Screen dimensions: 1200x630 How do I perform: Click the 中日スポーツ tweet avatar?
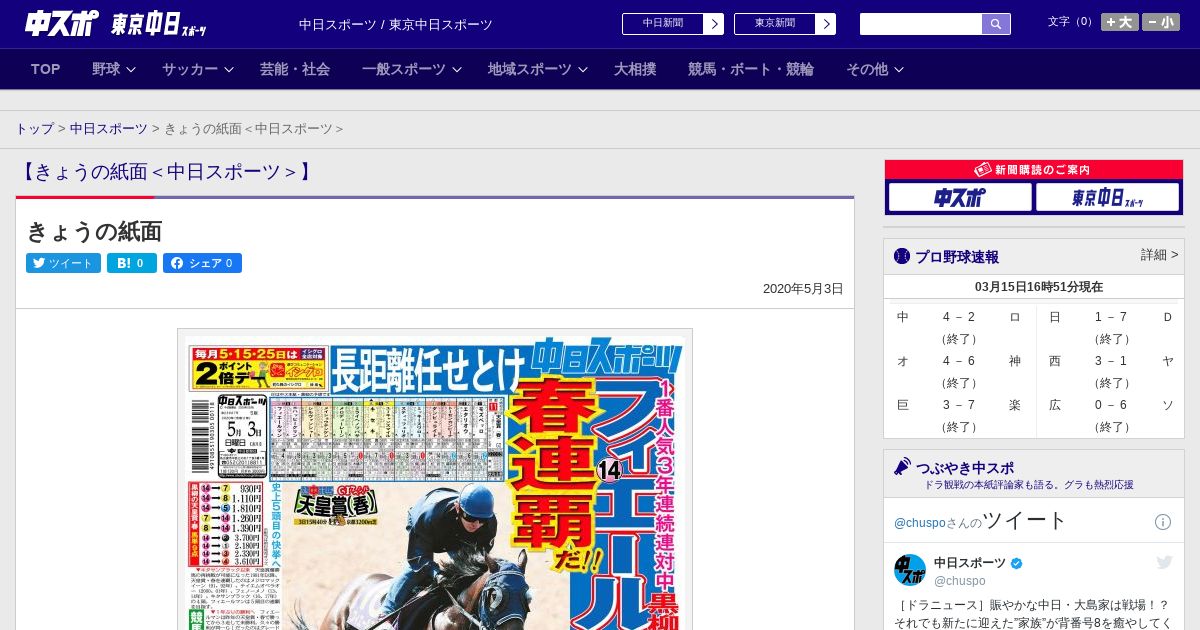(x=910, y=570)
